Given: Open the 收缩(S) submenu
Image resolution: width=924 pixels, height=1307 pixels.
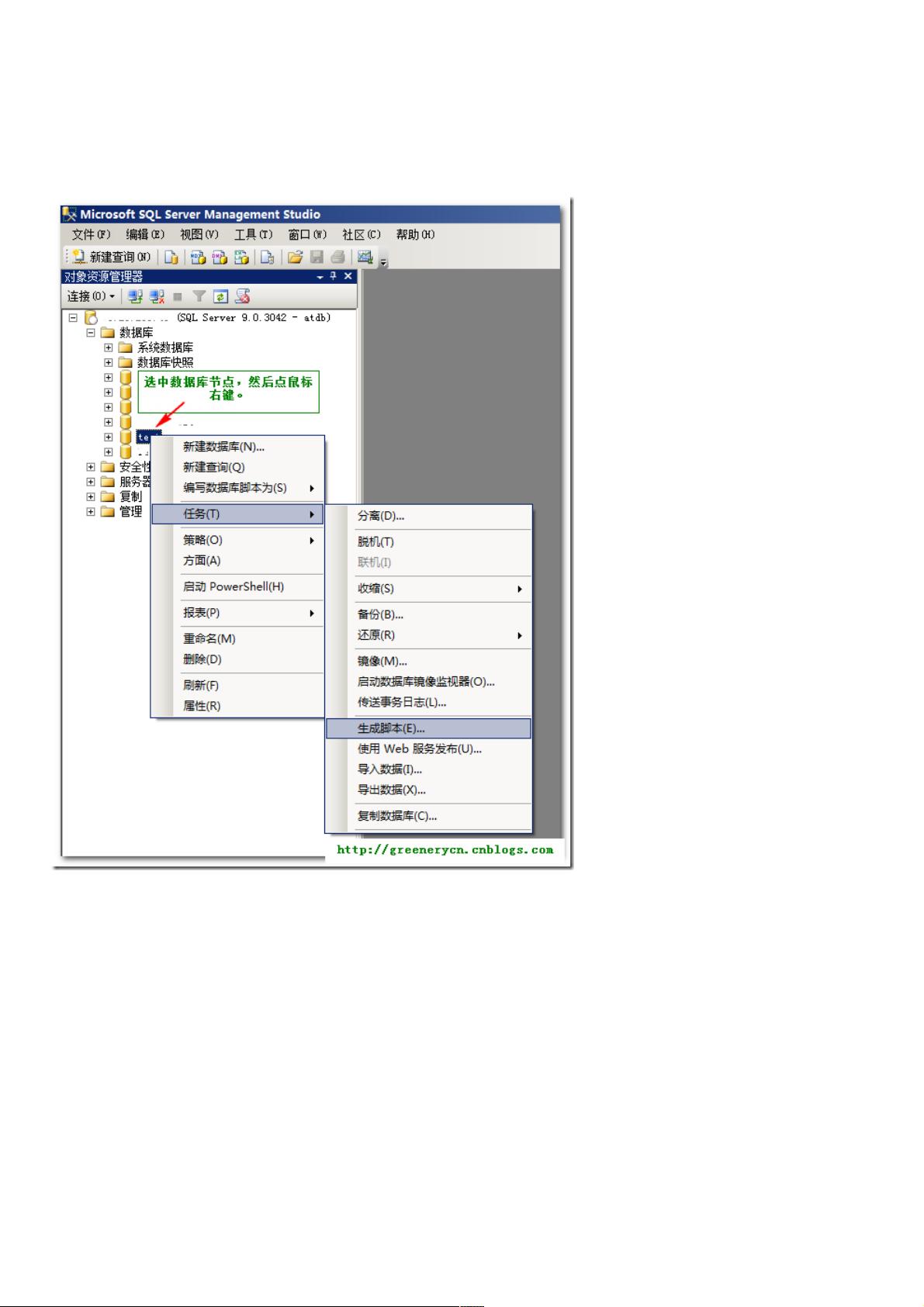Looking at the screenshot, I should click(x=428, y=589).
